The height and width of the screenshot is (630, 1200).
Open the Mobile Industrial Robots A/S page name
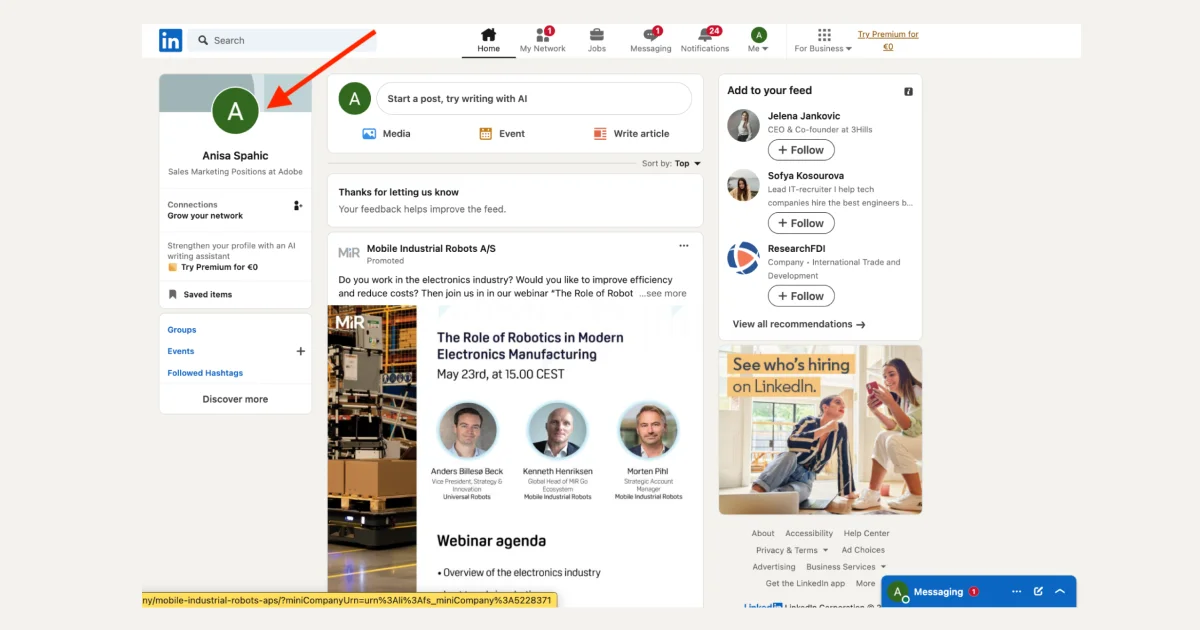pos(431,248)
